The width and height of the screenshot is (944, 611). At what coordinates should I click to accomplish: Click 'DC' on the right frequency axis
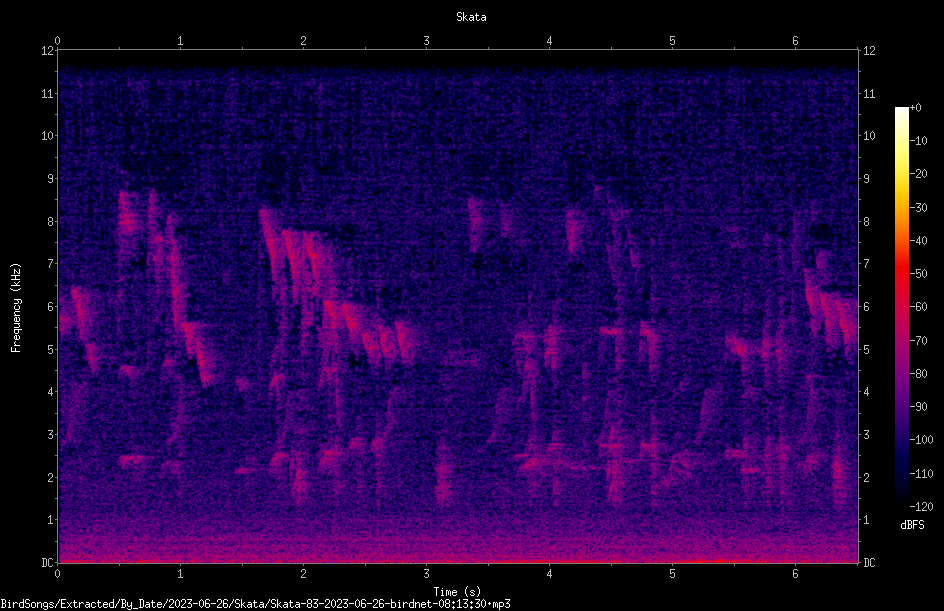pos(869,563)
